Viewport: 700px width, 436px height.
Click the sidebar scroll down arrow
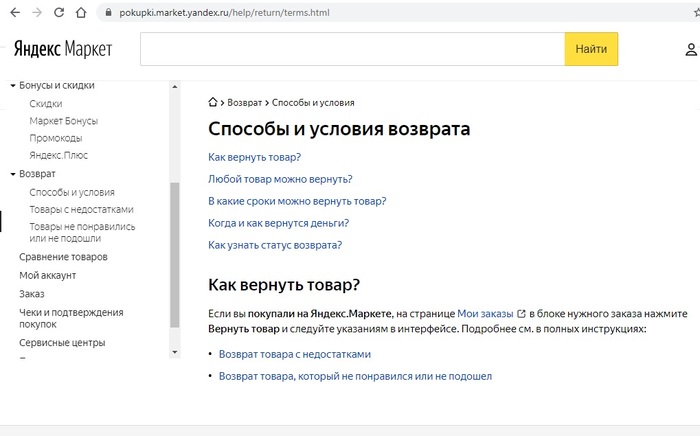coord(175,352)
